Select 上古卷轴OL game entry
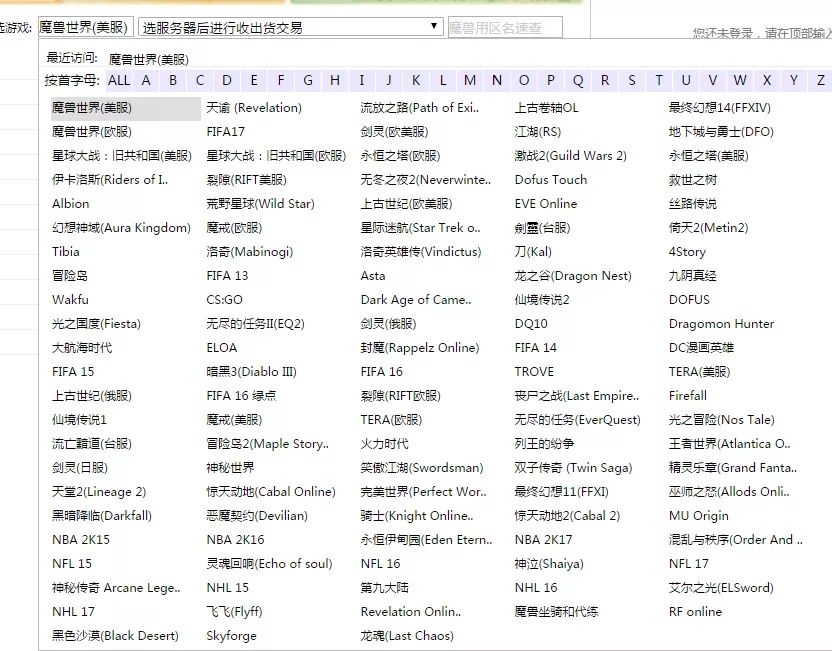The width and height of the screenshot is (832, 651). coord(547,108)
